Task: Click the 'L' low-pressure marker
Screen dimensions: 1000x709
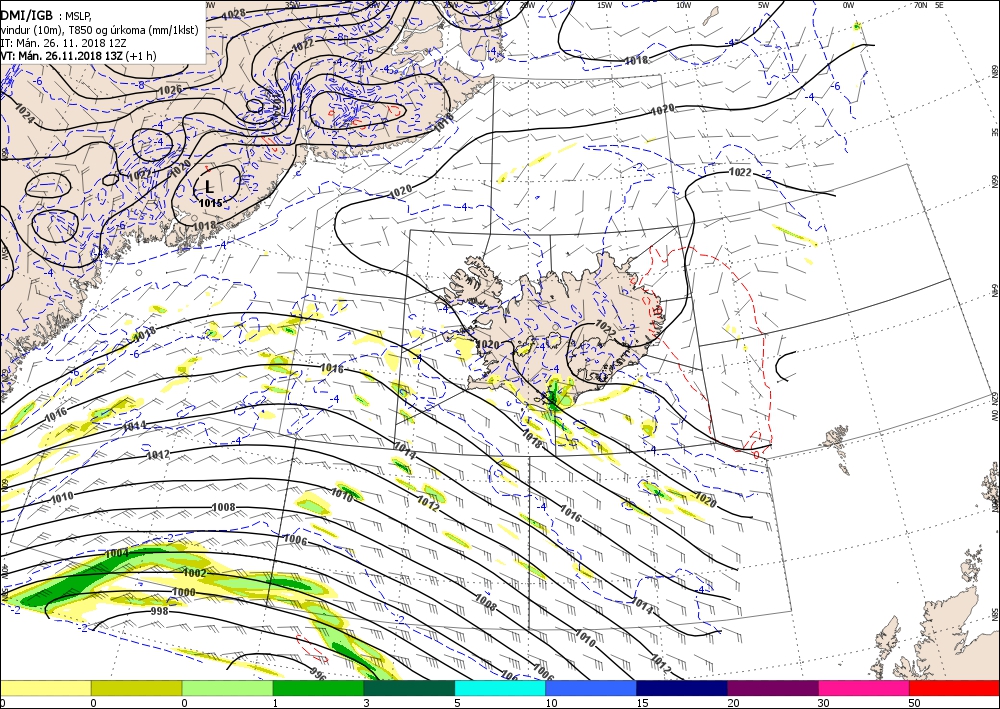Action: (x=209, y=187)
